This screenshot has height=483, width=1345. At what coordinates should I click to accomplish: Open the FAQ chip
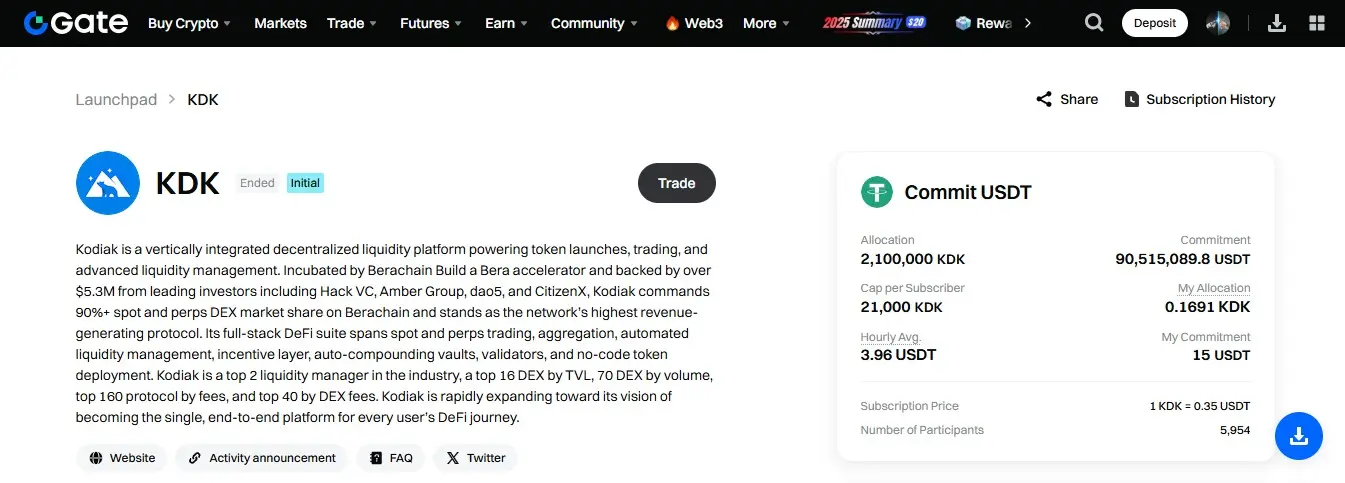390,458
